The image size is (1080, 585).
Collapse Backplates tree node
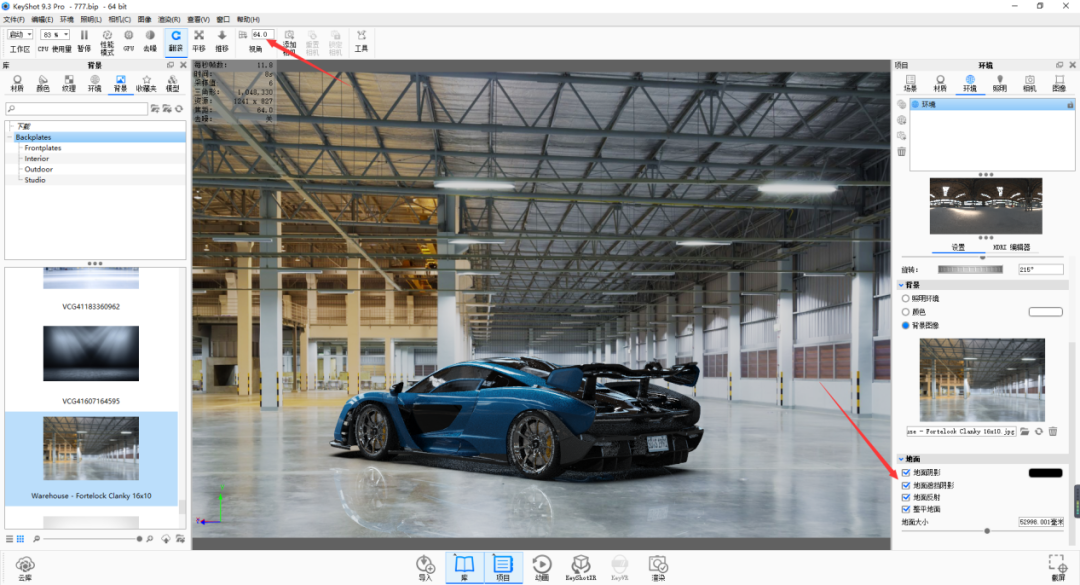pyautogui.click(x=10, y=137)
